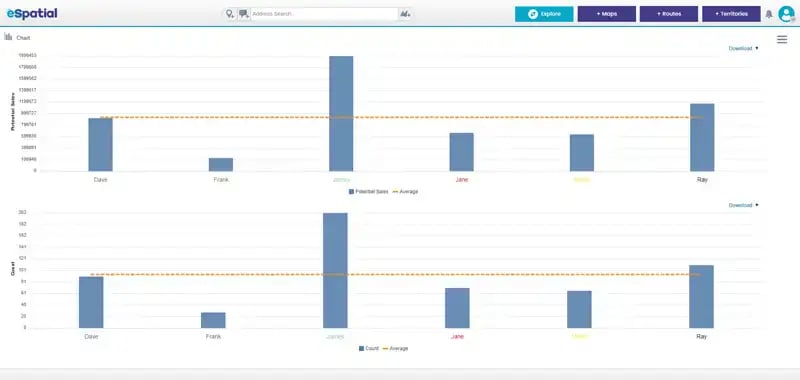
Task: Toggle Average legend entry in top chart
Action: [406, 192]
